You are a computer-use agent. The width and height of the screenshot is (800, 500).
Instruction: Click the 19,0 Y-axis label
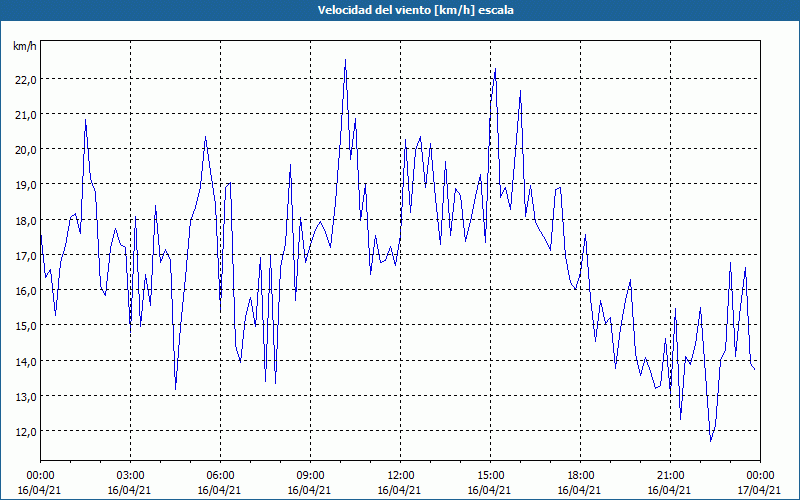point(26,185)
